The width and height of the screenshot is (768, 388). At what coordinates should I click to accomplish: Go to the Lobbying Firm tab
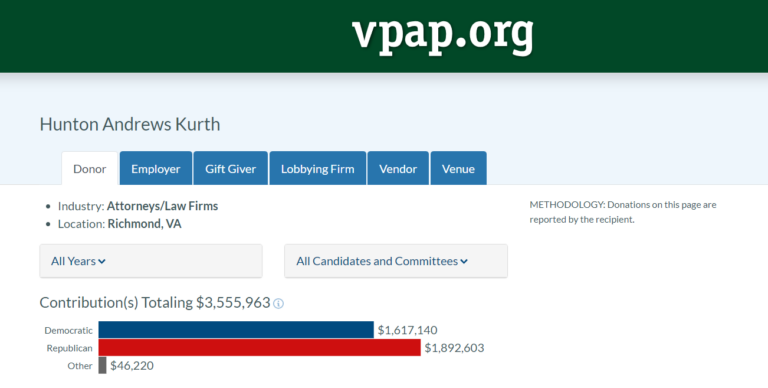click(317, 169)
